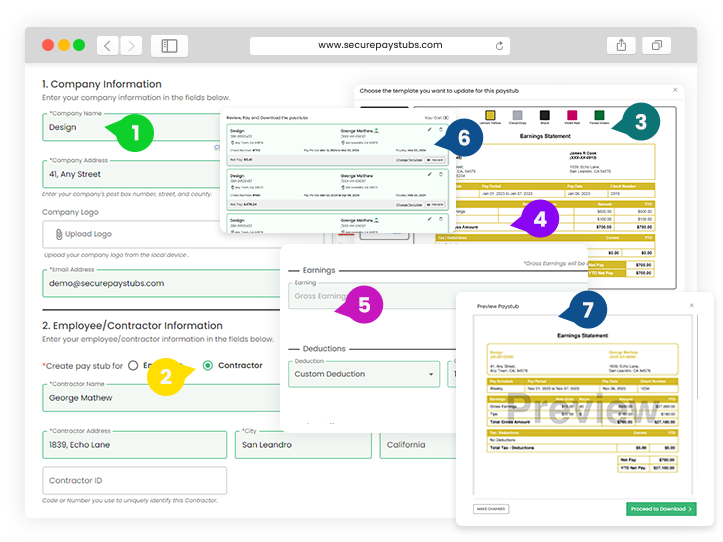Delete the third paystub card via trash icon
723x542 pixels.
(x=441, y=219)
